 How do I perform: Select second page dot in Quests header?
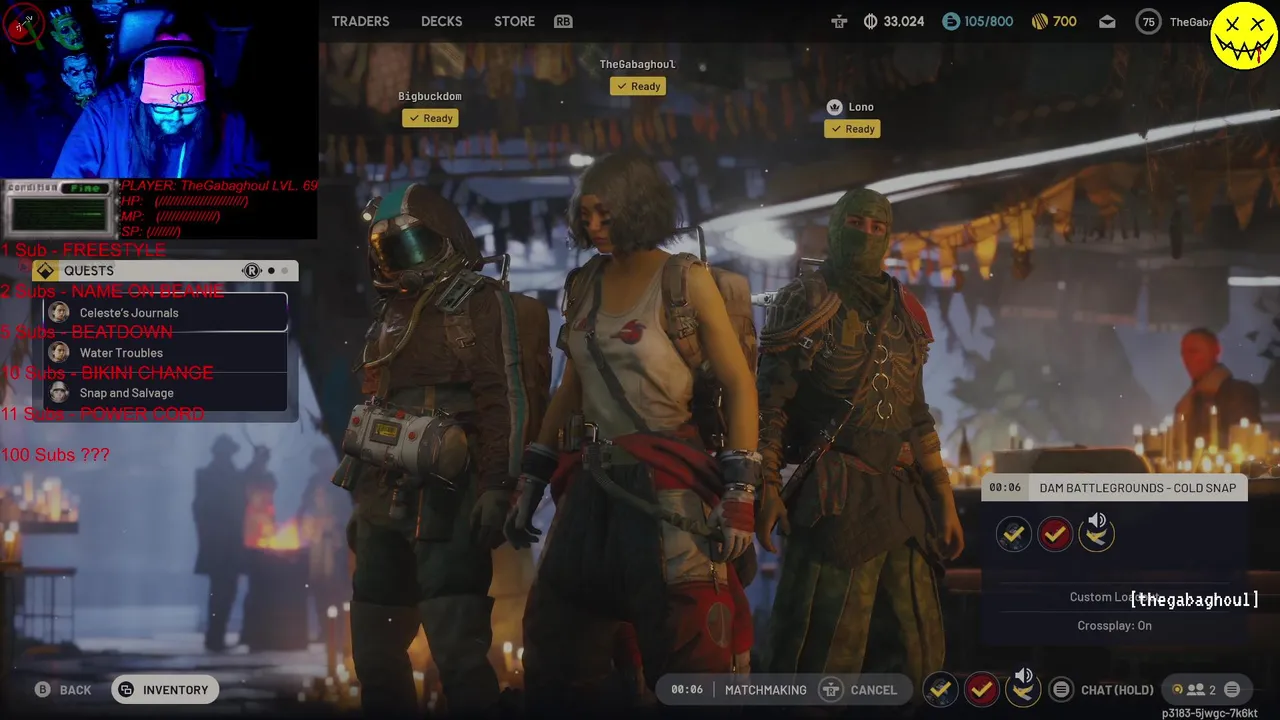tap(285, 271)
